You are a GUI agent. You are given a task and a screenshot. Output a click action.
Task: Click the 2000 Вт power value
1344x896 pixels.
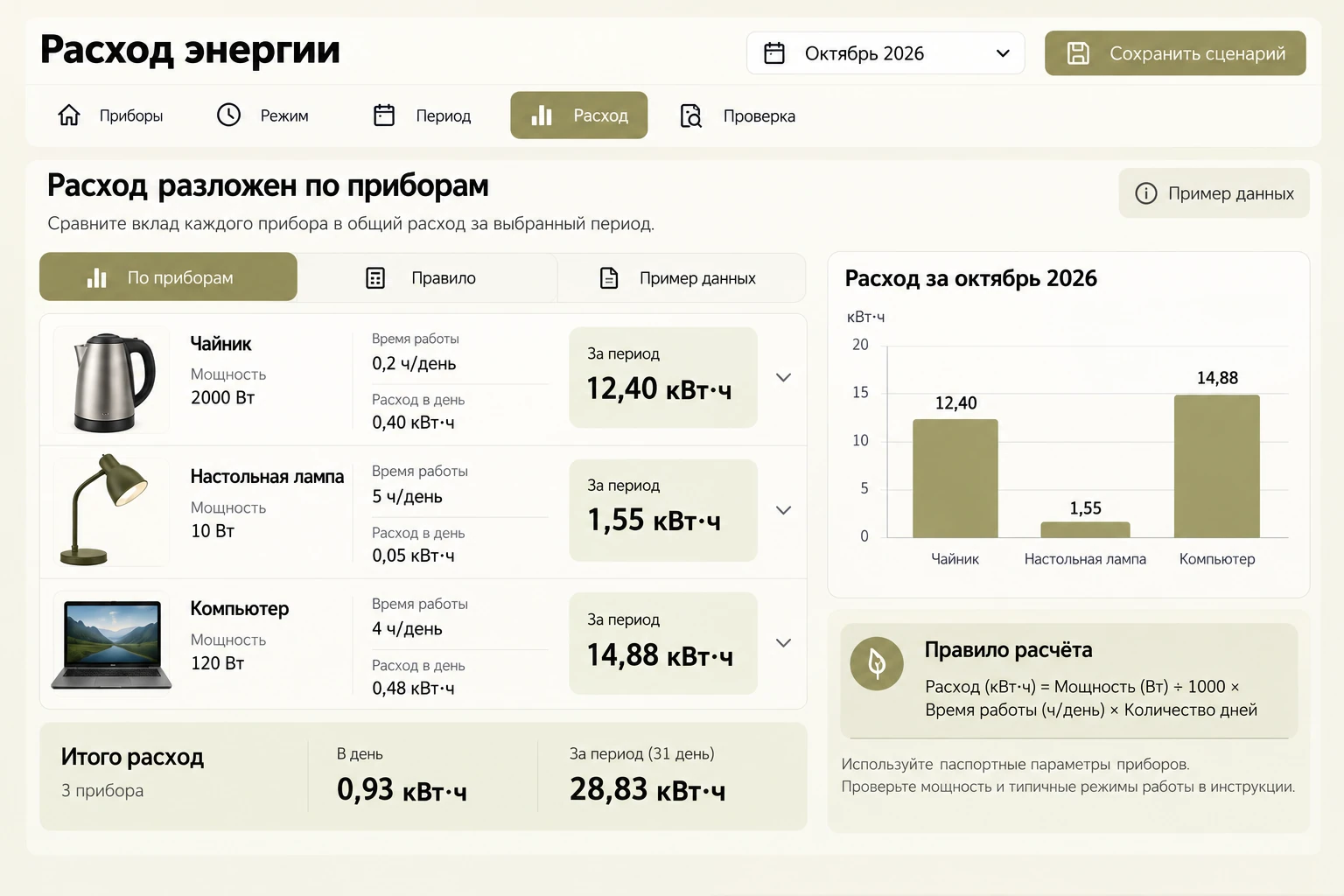[223, 397]
